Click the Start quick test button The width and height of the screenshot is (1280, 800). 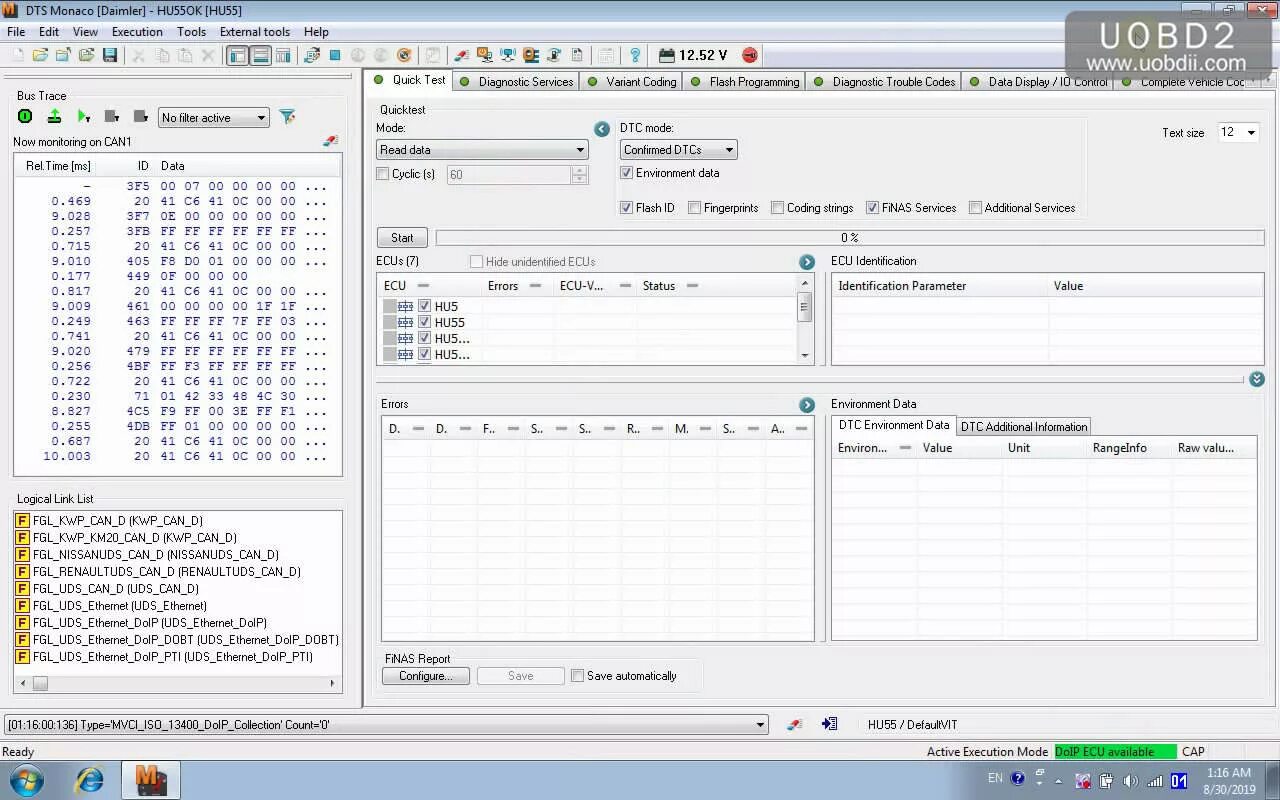(x=402, y=238)
